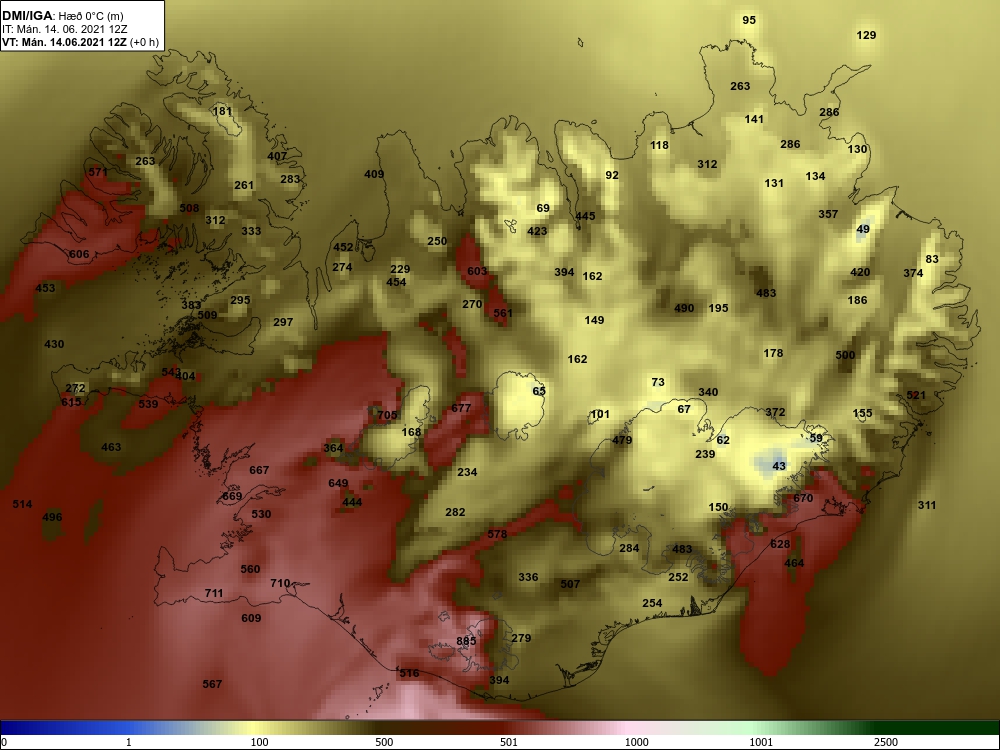Click the map value '677'
This screenshot has height=750, width=1000.
[461, 408]
